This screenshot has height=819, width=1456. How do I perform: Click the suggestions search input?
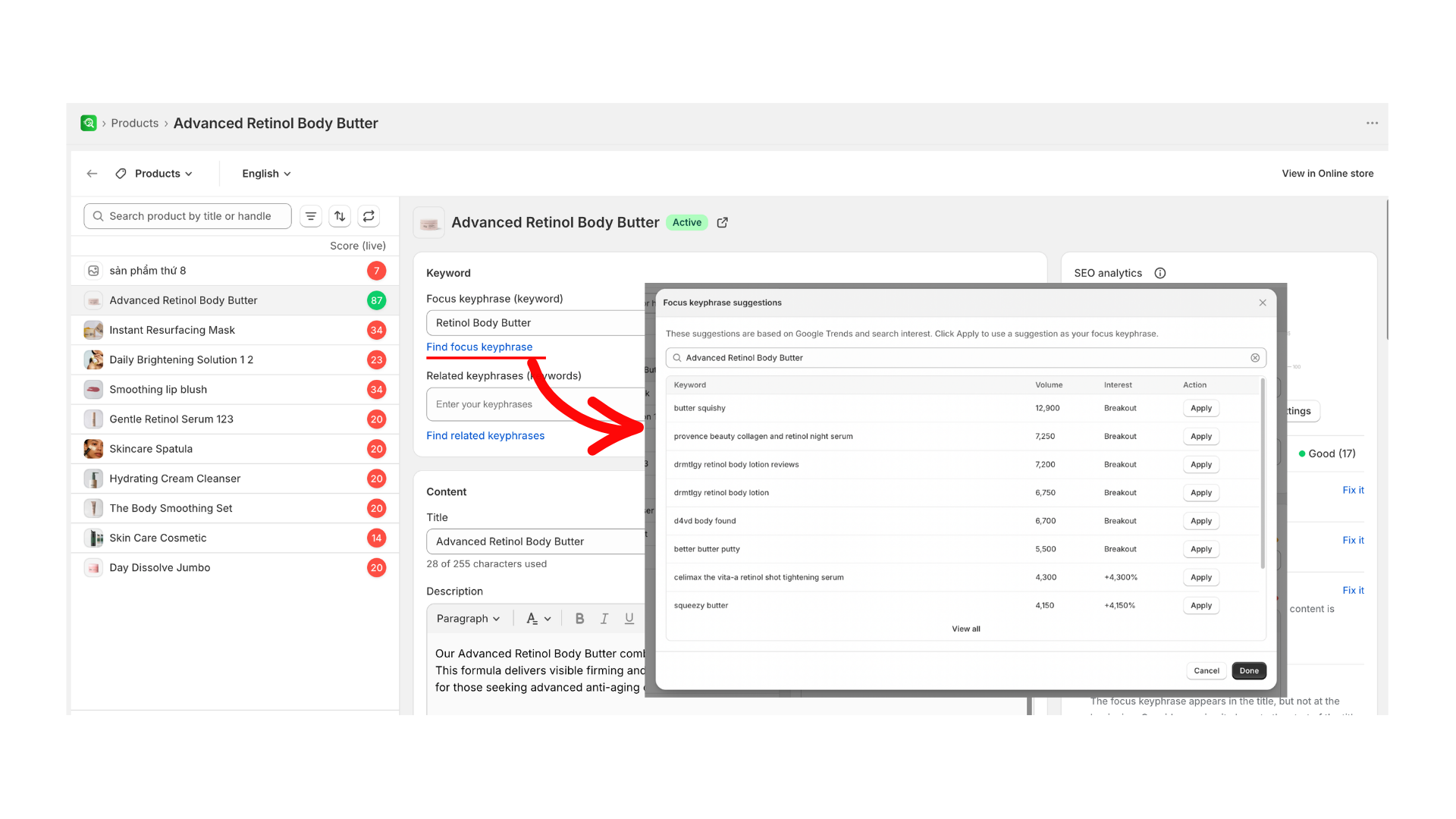click(965, 358)
